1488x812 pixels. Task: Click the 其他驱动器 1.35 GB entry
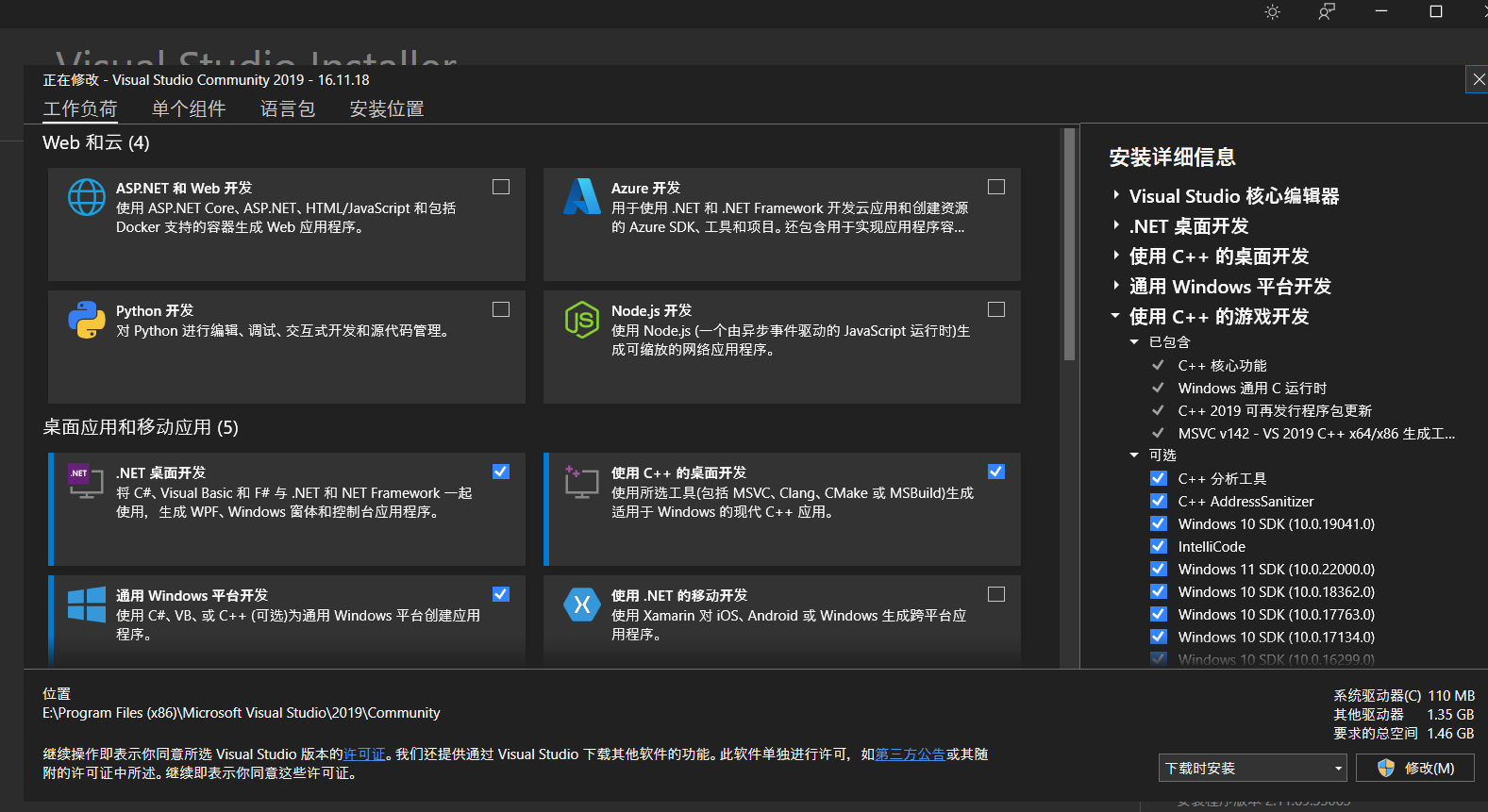pos(1403,714)
